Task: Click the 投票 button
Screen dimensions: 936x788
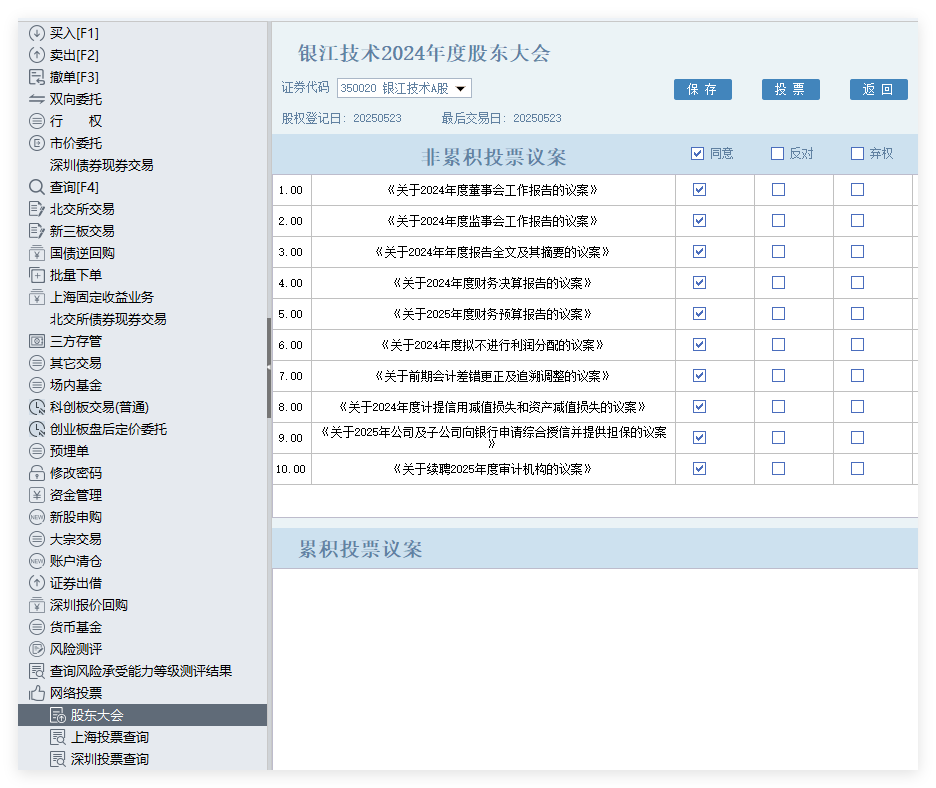Action: (790, 90)
